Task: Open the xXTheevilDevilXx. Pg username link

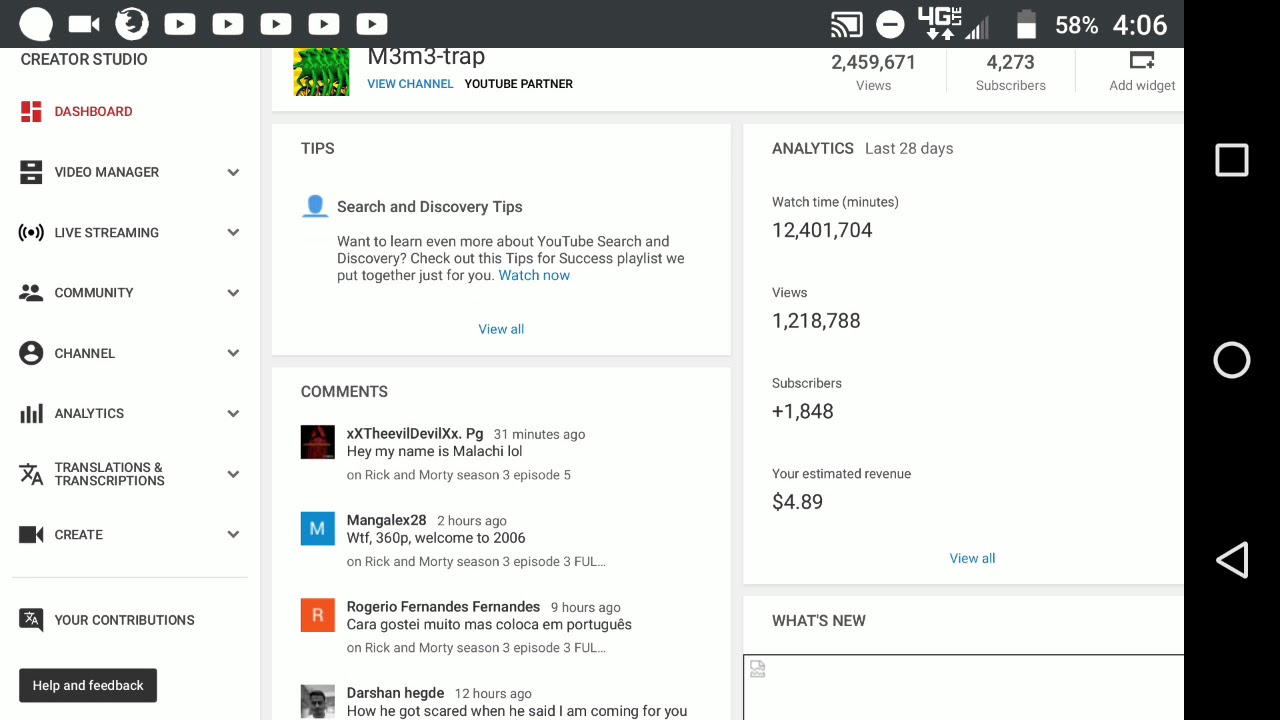Action: (415, 434)
